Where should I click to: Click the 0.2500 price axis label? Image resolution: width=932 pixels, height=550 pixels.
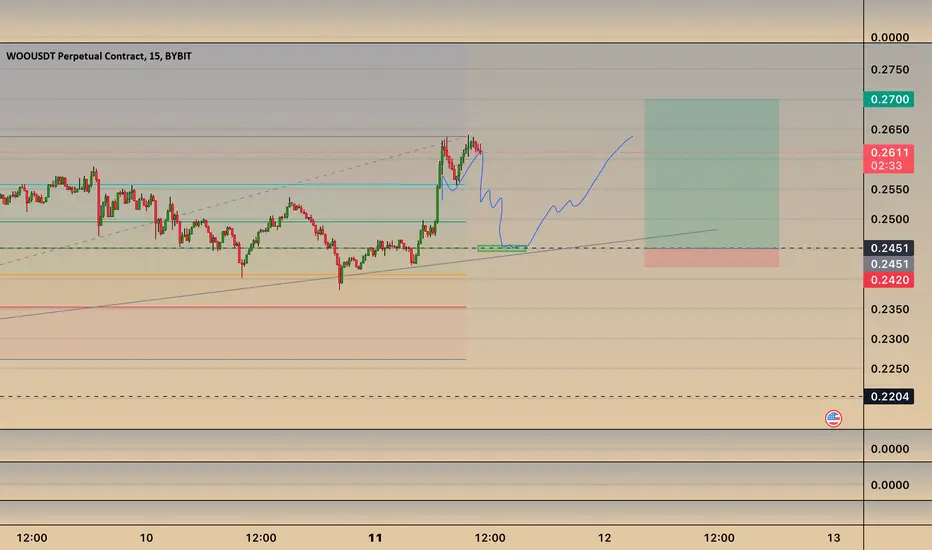click(x=890, y=219)
